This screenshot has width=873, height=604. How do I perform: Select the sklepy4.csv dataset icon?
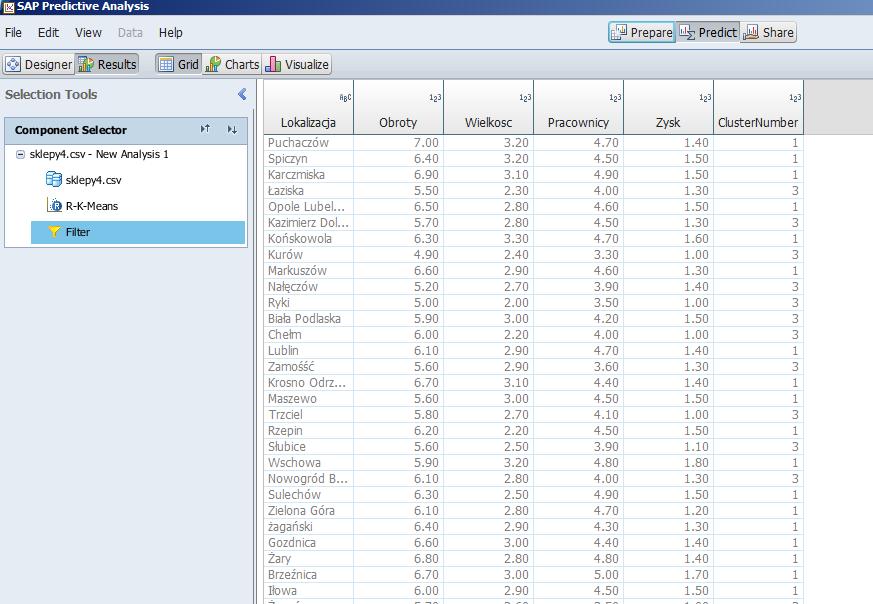(54, 179)
